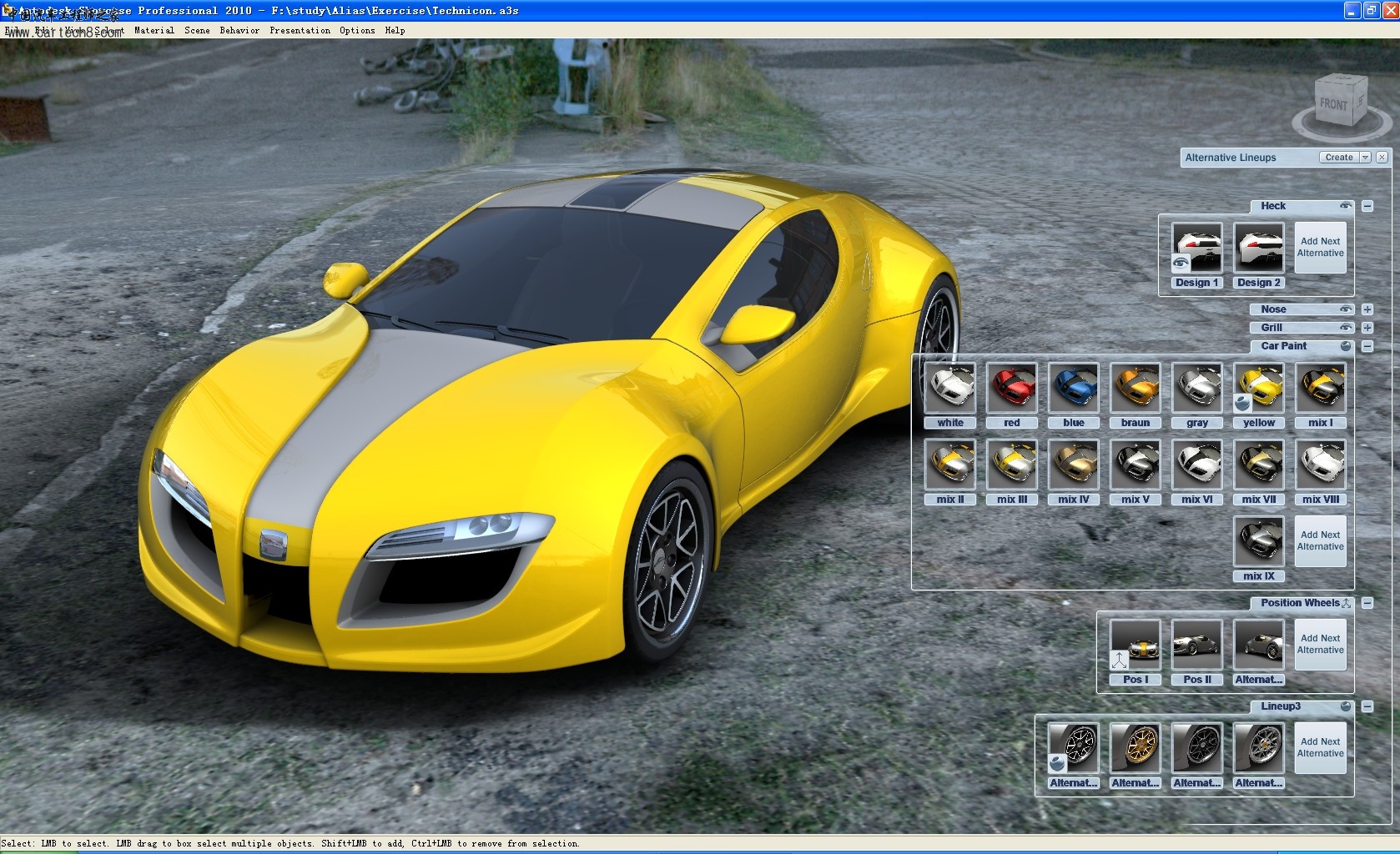Pick the mix III paint alternative
This screenshot has height=854, width=1400.
(x=1012, y=465)
